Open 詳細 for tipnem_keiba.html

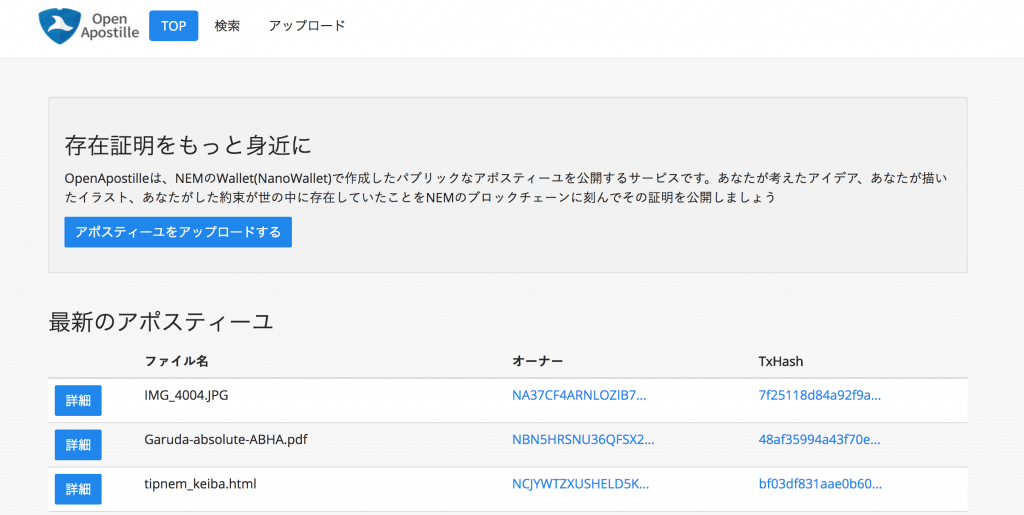click(78, 489)
